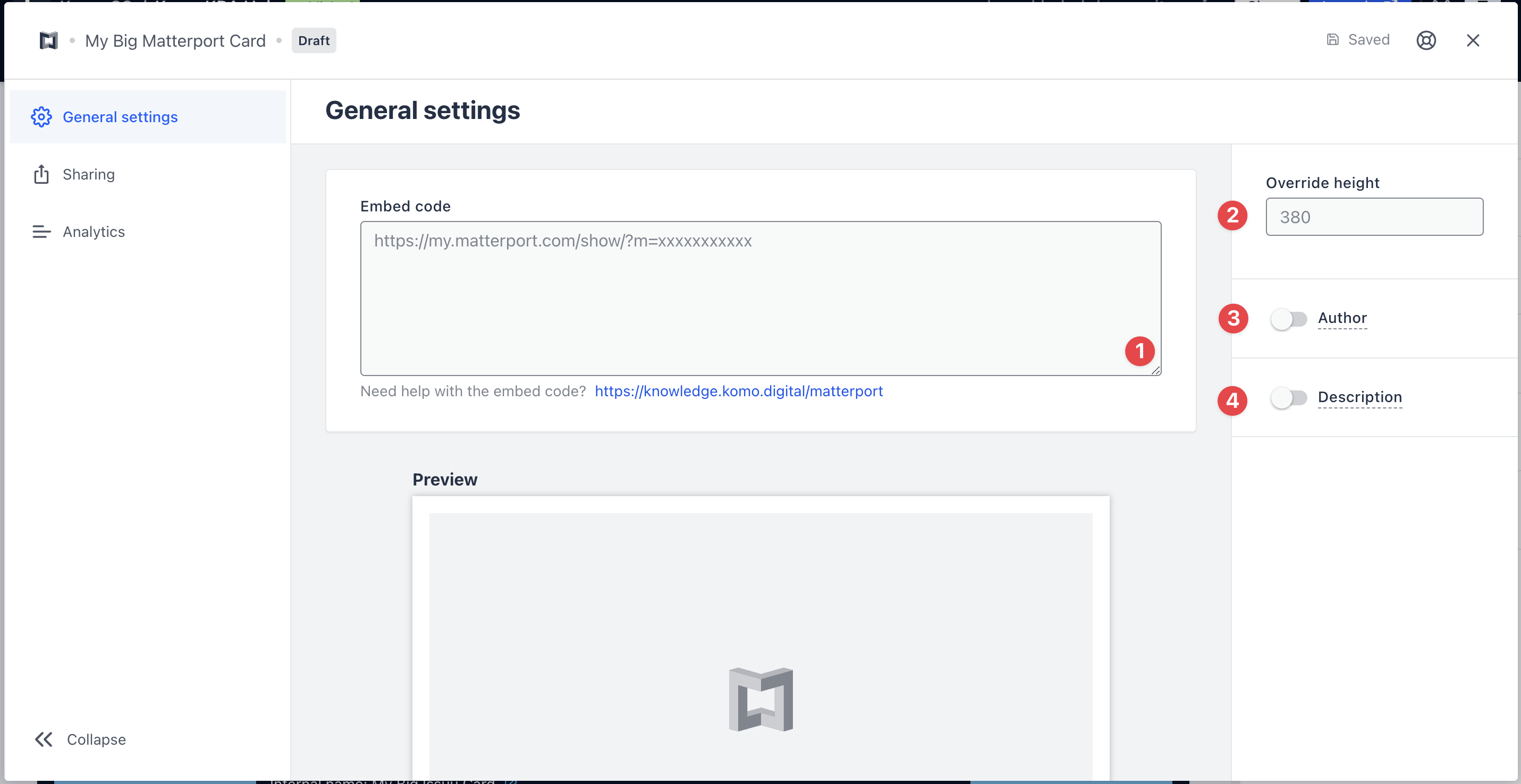Close the card editor dialog
The height and width of the screenshot is (784, 1521).
[x=1473, y=40]
